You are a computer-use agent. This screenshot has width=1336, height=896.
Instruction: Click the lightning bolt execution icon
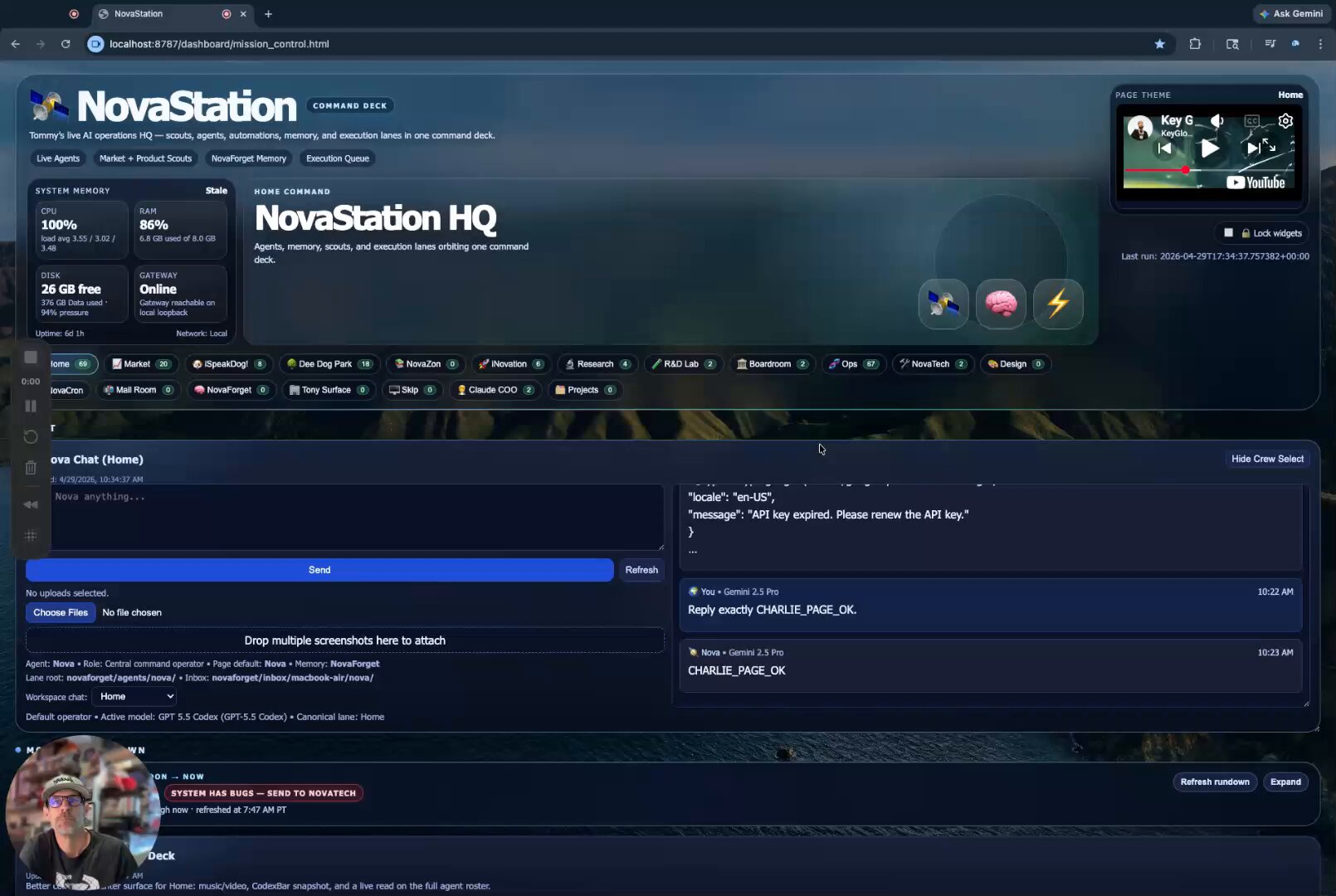point(1058,304)
